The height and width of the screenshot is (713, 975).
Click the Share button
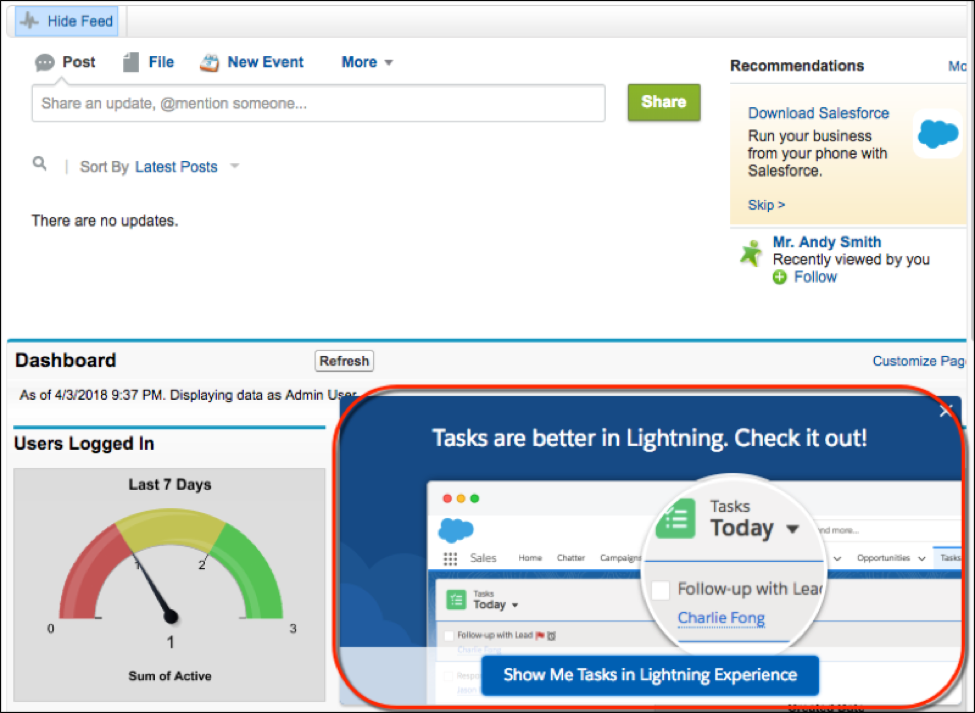click(664, 102)
